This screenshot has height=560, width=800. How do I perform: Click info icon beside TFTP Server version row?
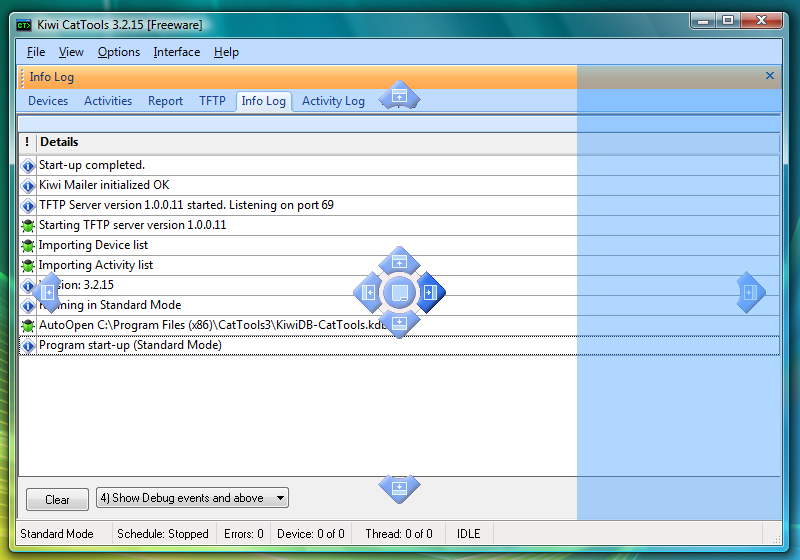pos(28,206)
